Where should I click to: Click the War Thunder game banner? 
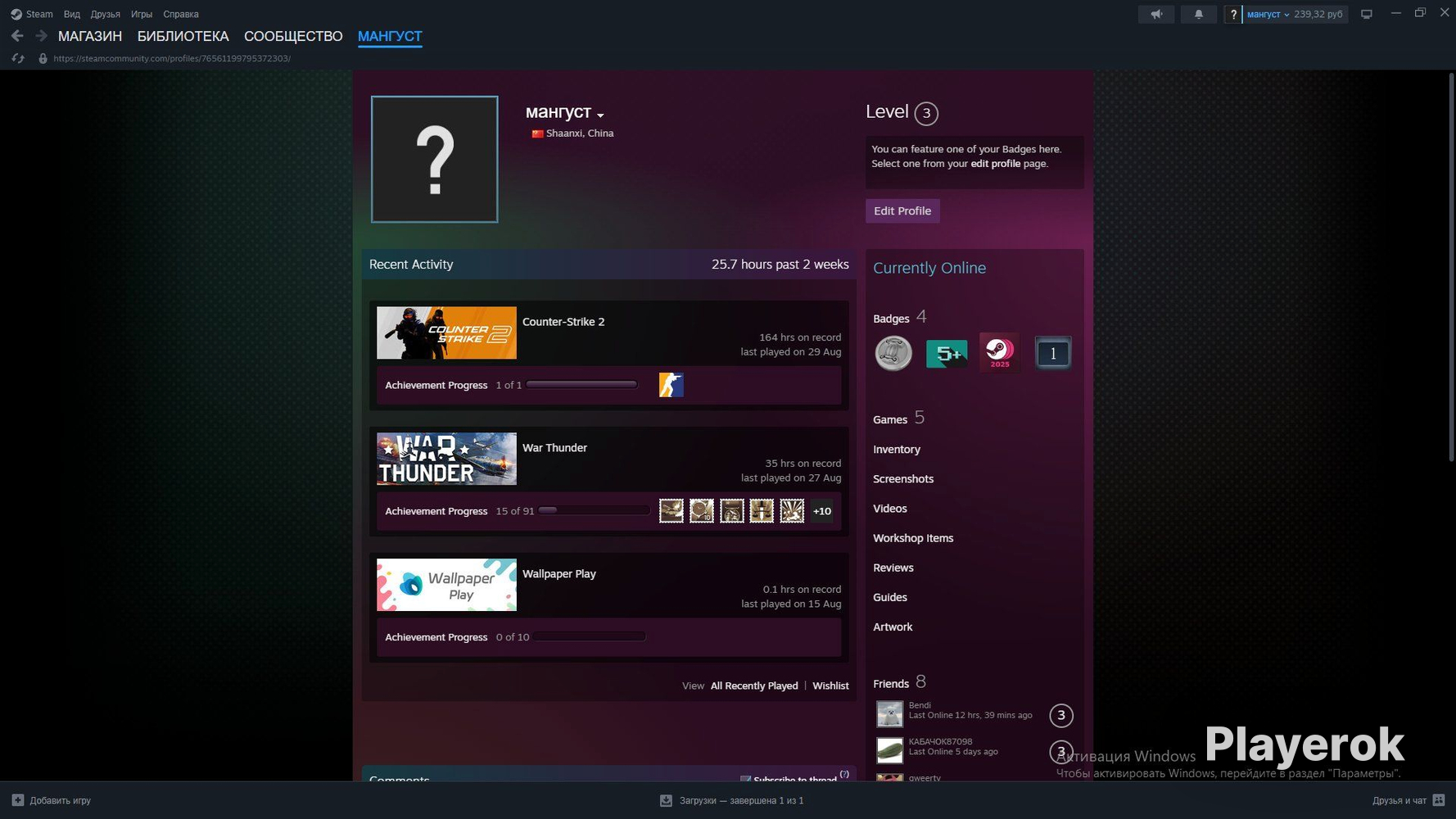pos(446,459)
